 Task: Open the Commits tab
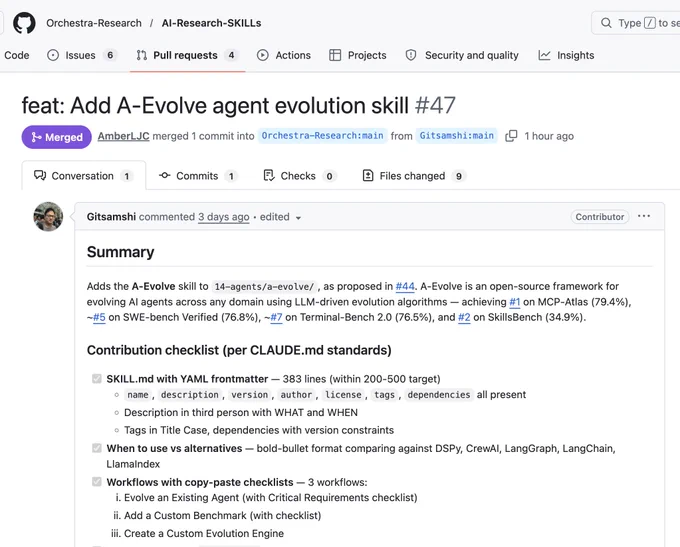tap(198, 176)
